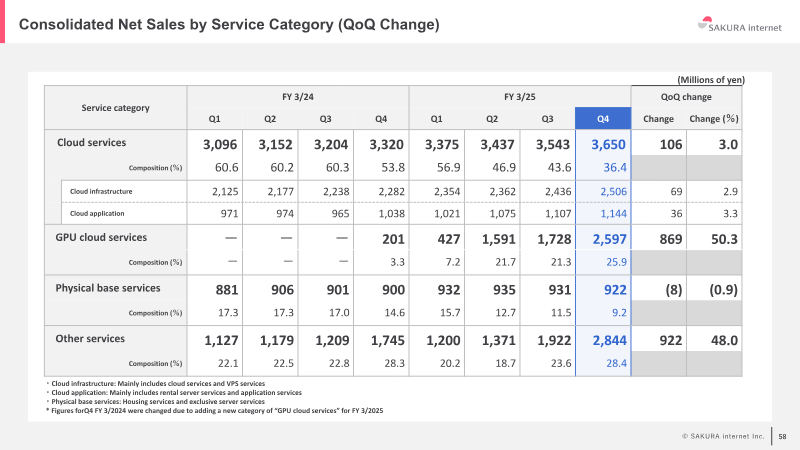
Task: Click the 2,597 GPU cloud Q4 value
Action: point(609,239)
